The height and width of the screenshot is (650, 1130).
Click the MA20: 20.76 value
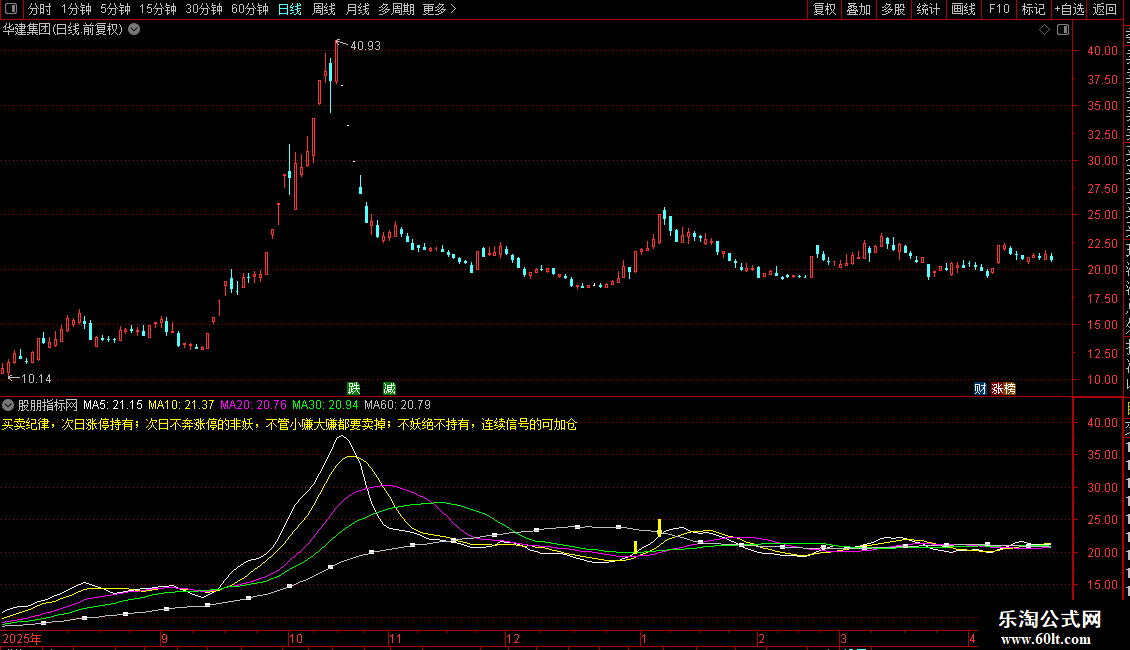pos(253,405)
